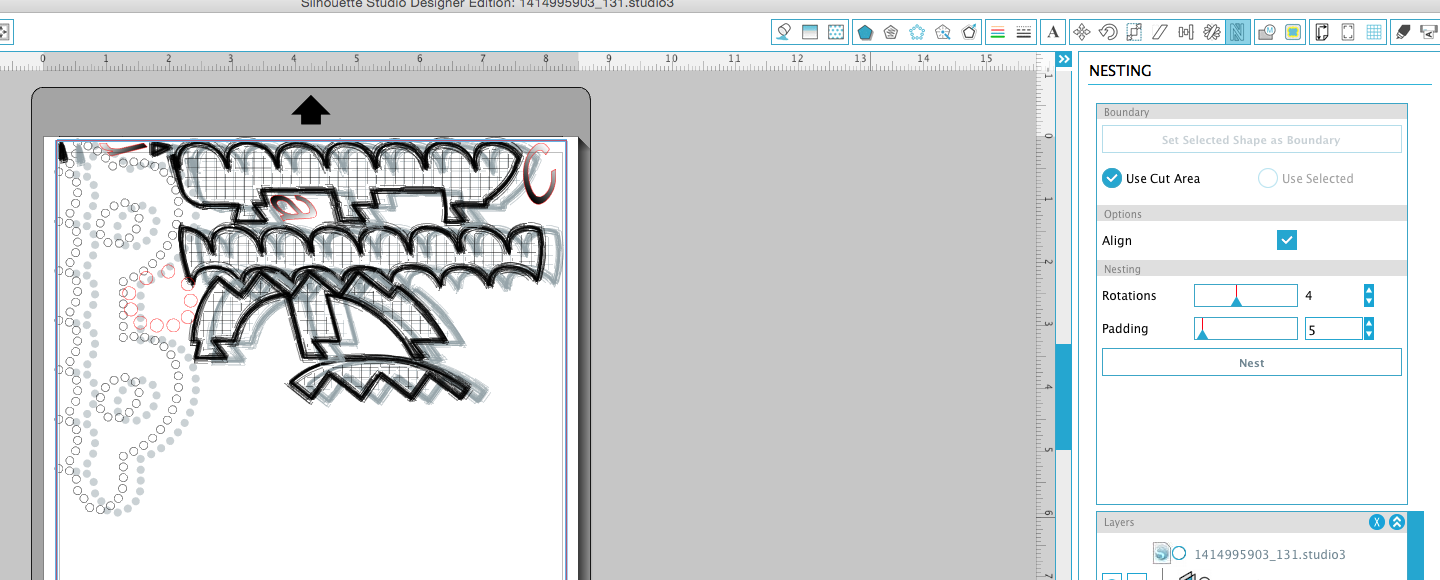Open the Line Style options
The image size is (1440, 580).
click(x=1023, y=31)
